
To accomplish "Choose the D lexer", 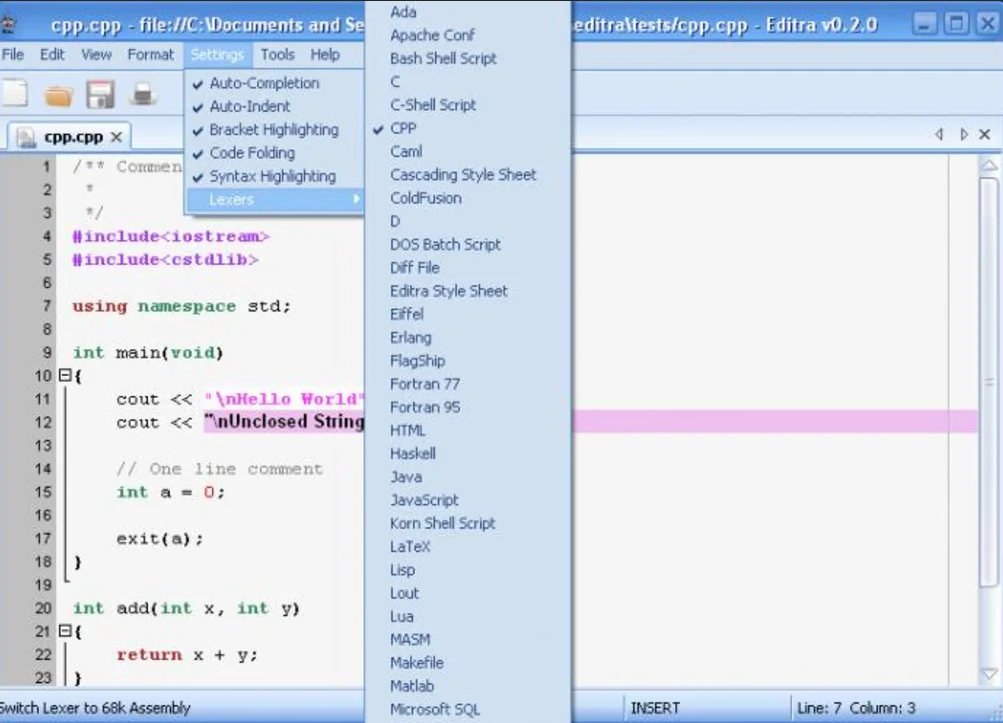I will (468, 221).
